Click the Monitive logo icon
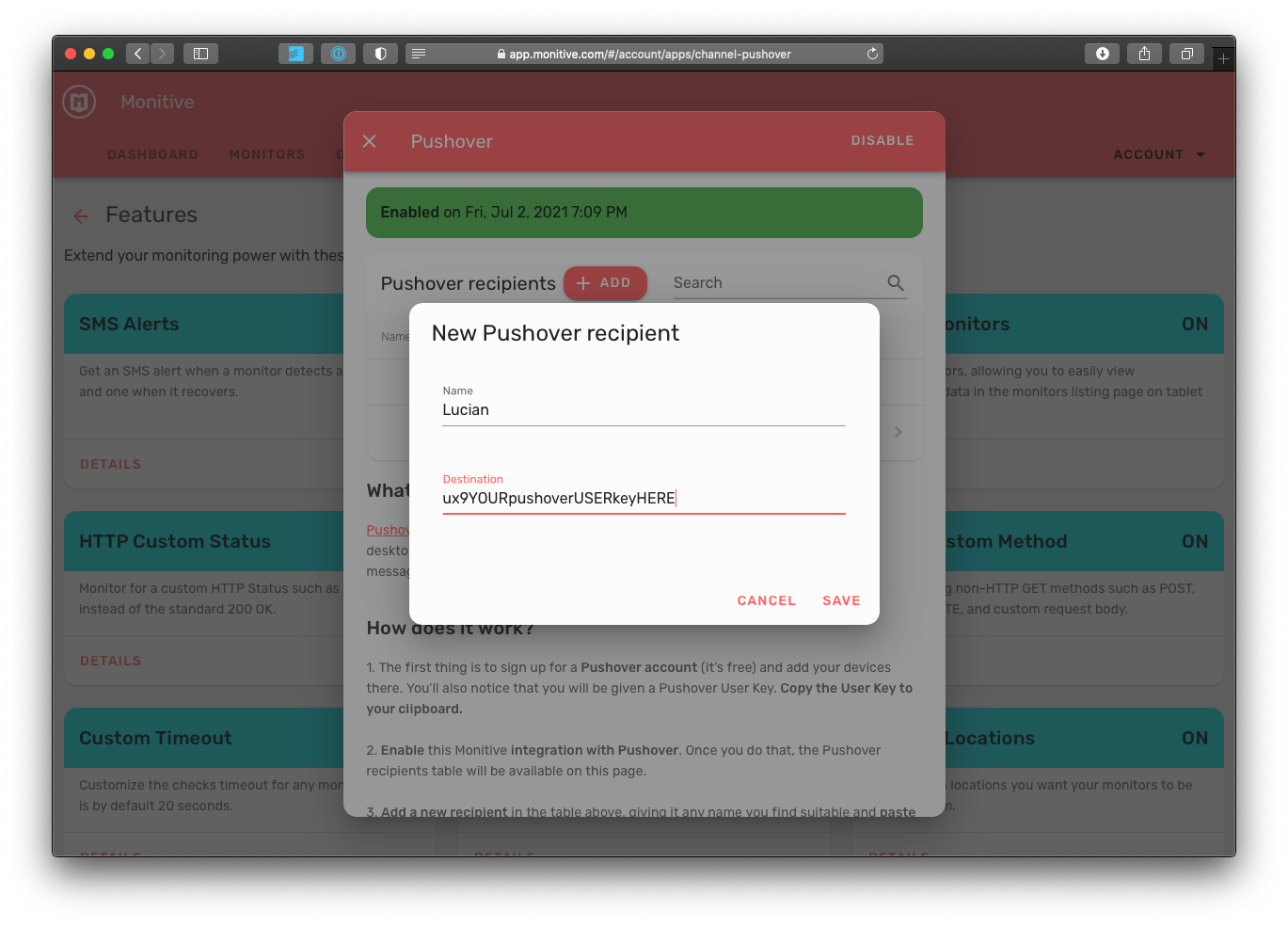The width and height of the screenshot is (1288, 926). 79,102
